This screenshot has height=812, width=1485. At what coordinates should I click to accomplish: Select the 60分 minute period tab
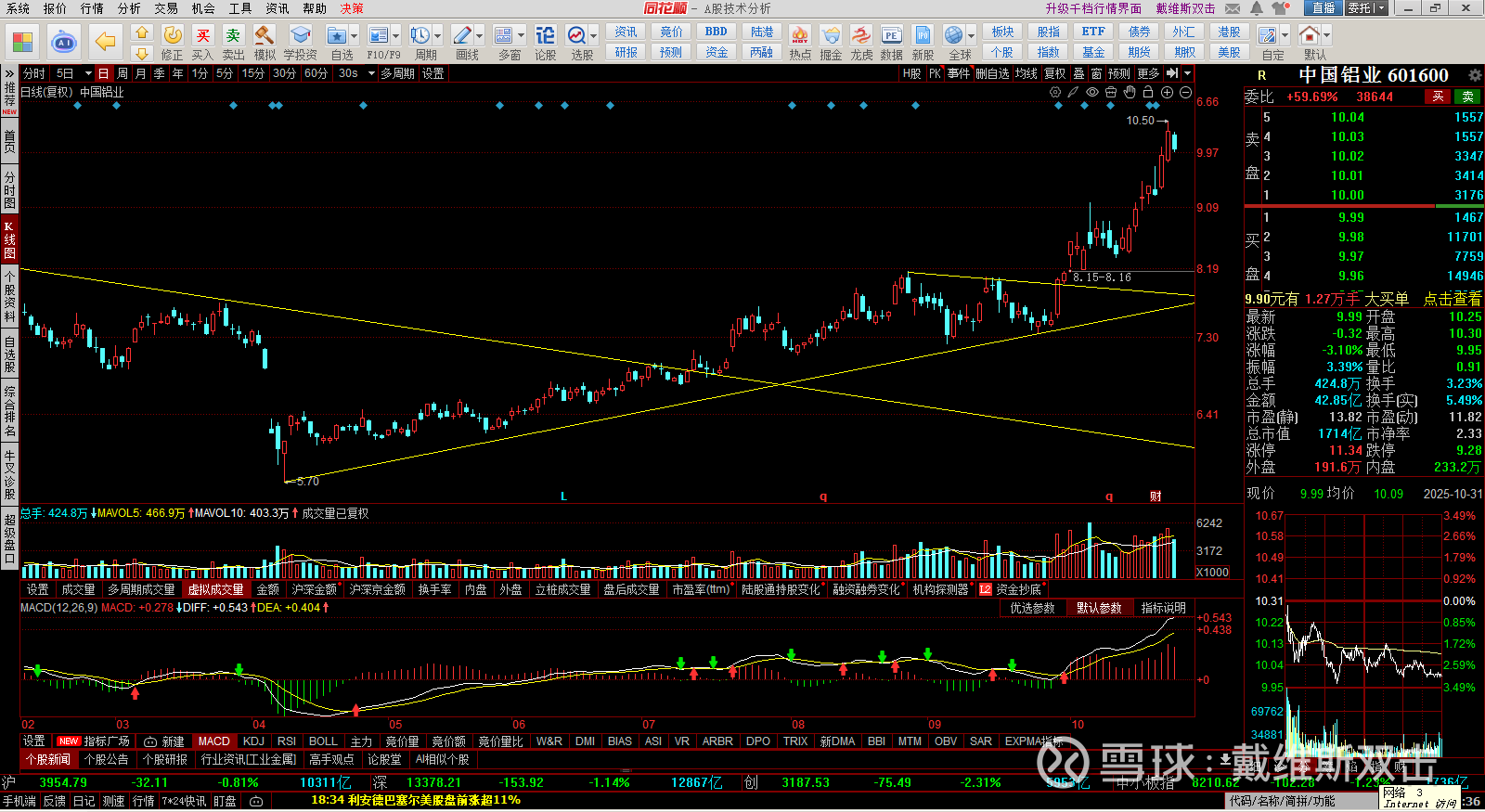(x=316, y=73)
